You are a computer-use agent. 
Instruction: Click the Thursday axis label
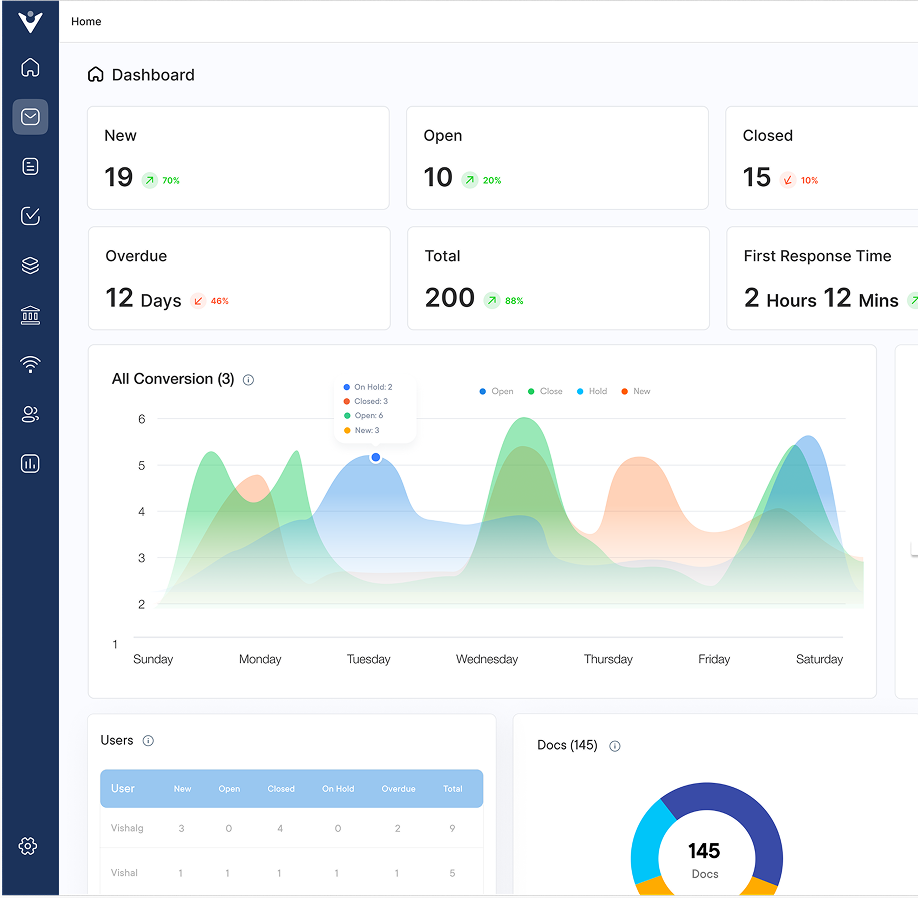pos(608,659)
